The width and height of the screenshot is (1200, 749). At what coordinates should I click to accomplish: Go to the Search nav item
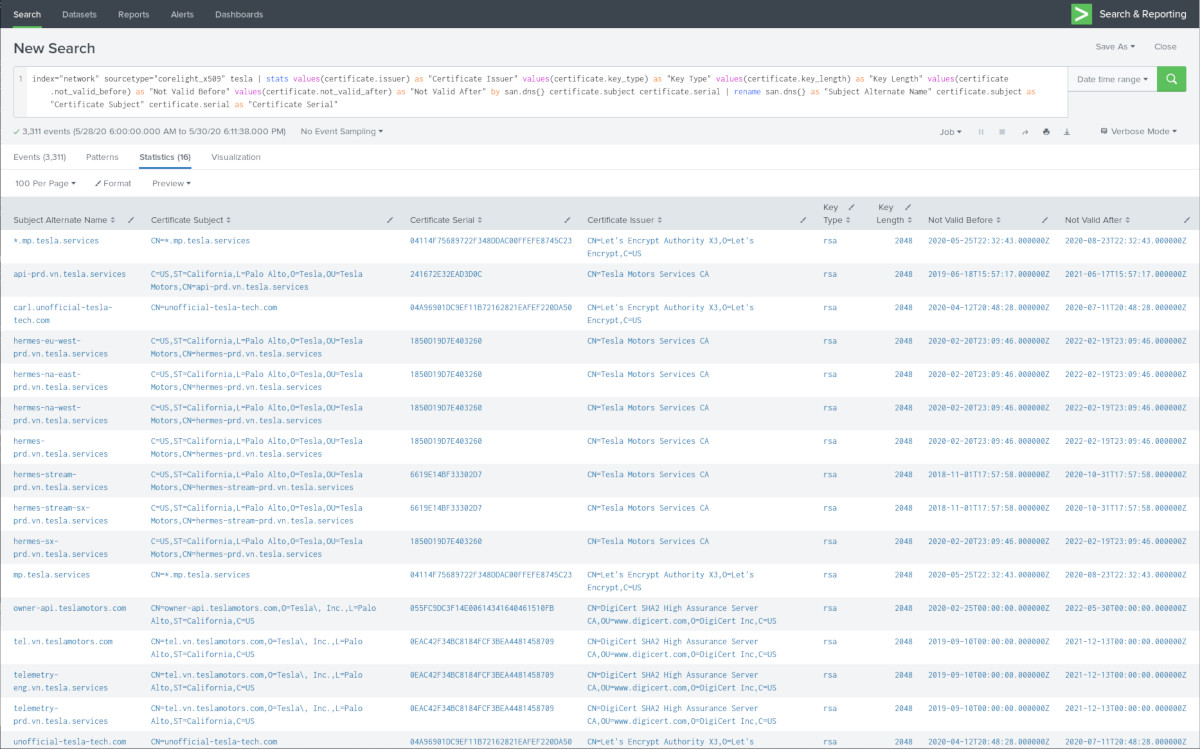tap(27, 14)
